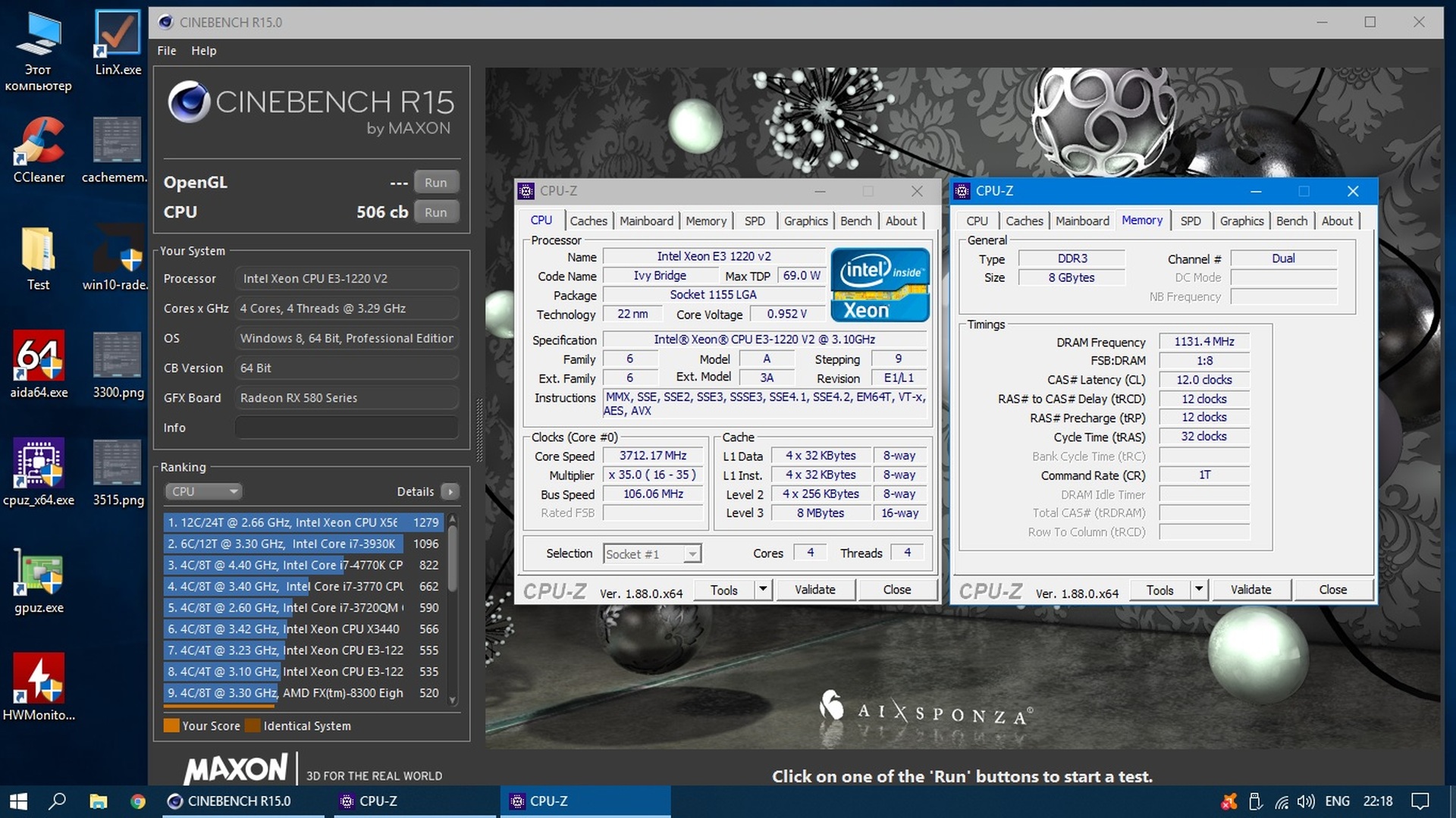
Task: Launch gpuz.exe from the desktop
Action: click(39, 581)
